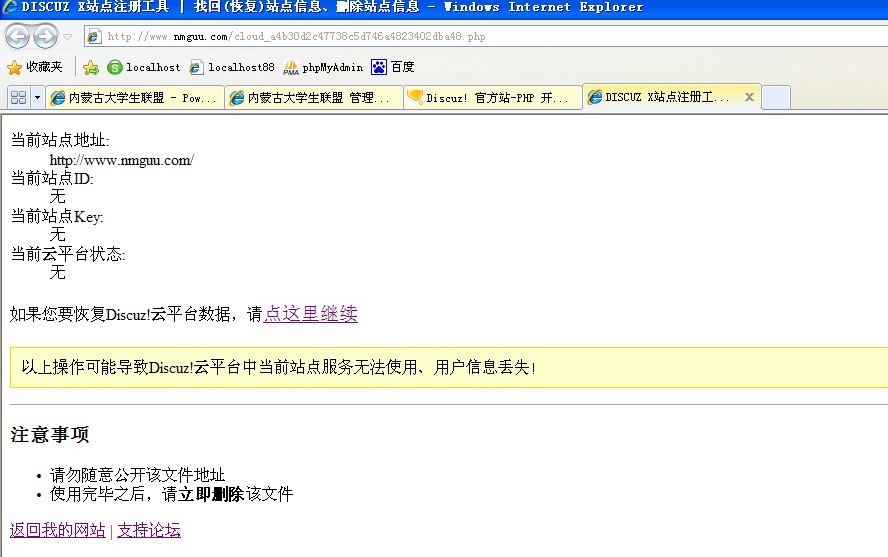888x557 pixels.
Task: Click the browser Forward arrow button
Action: (45, 37)
